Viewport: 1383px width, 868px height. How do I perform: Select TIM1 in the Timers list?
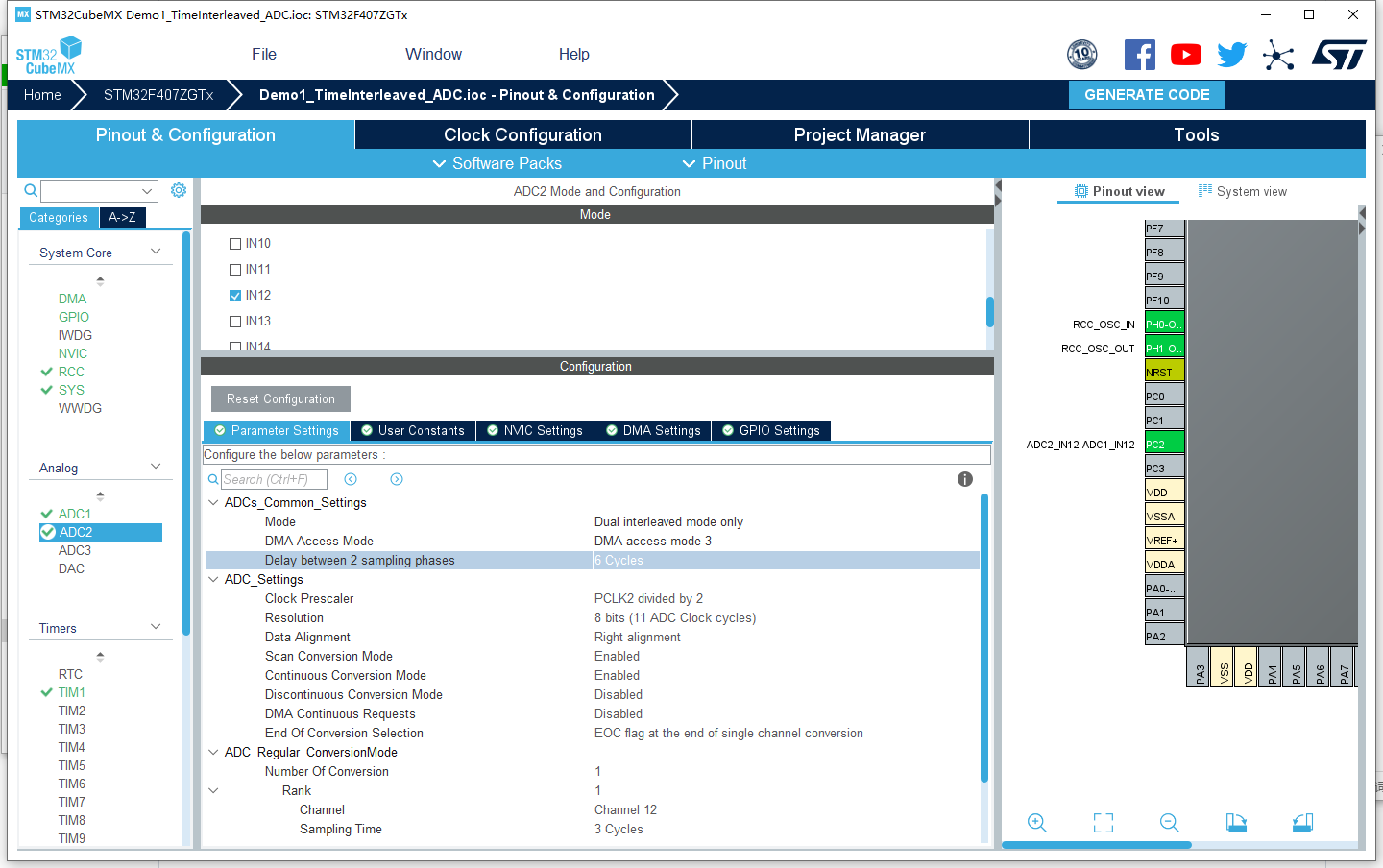point(71,692)
